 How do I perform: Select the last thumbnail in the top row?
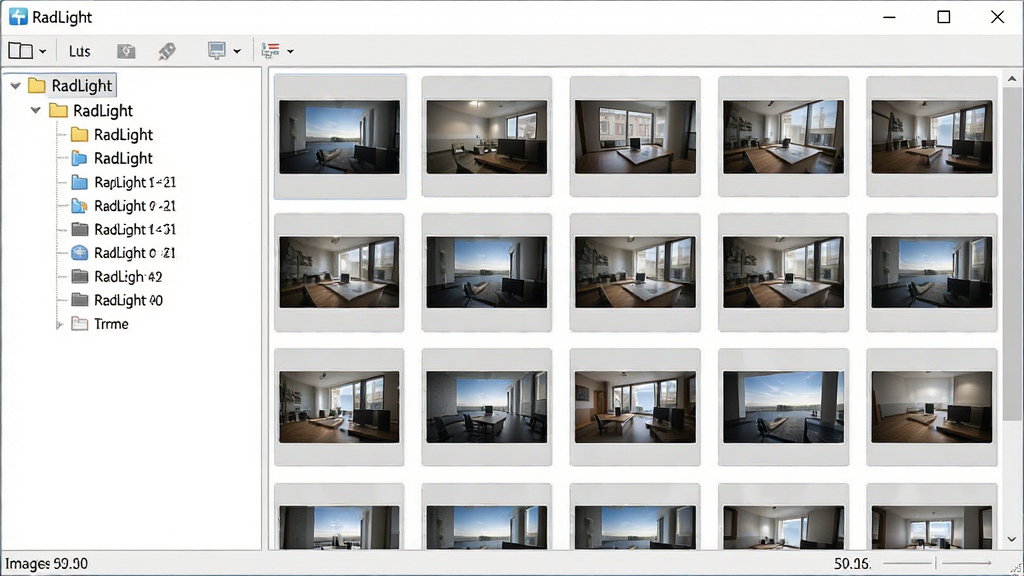[932, 136]
